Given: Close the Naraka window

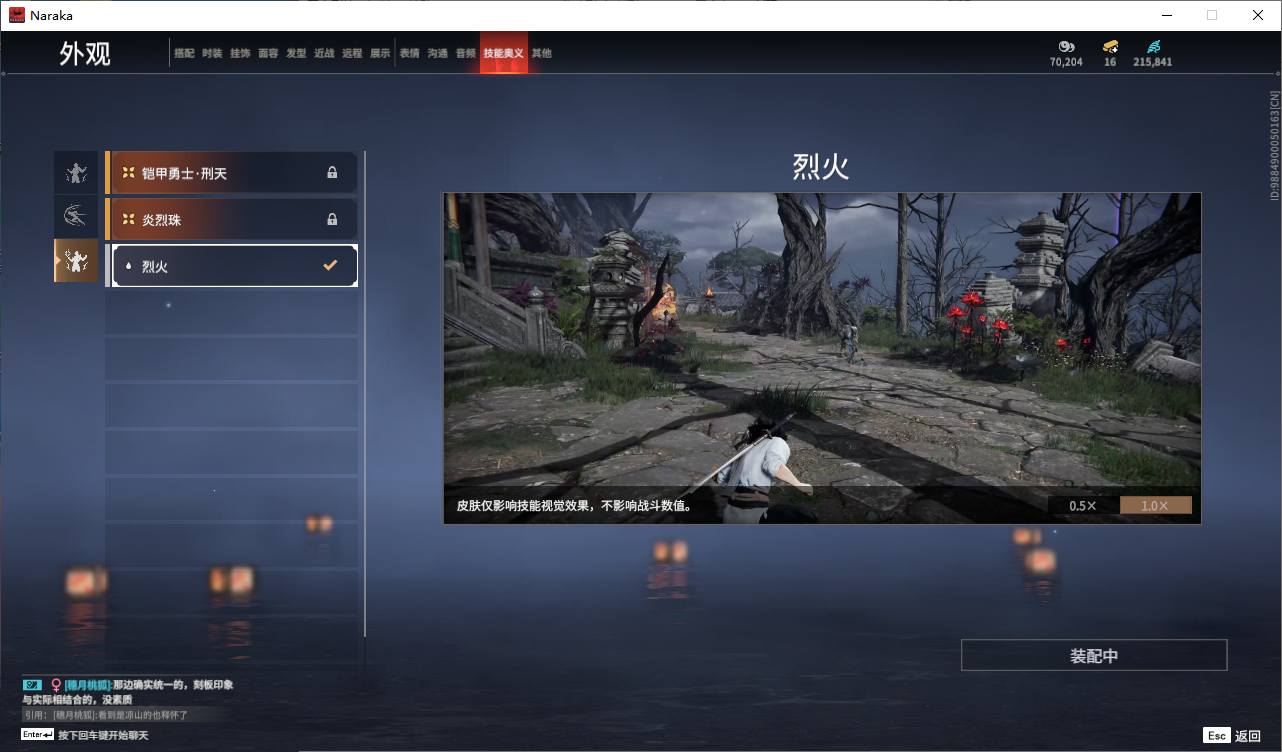Looking at the screenshot, I should (1258, 15).
